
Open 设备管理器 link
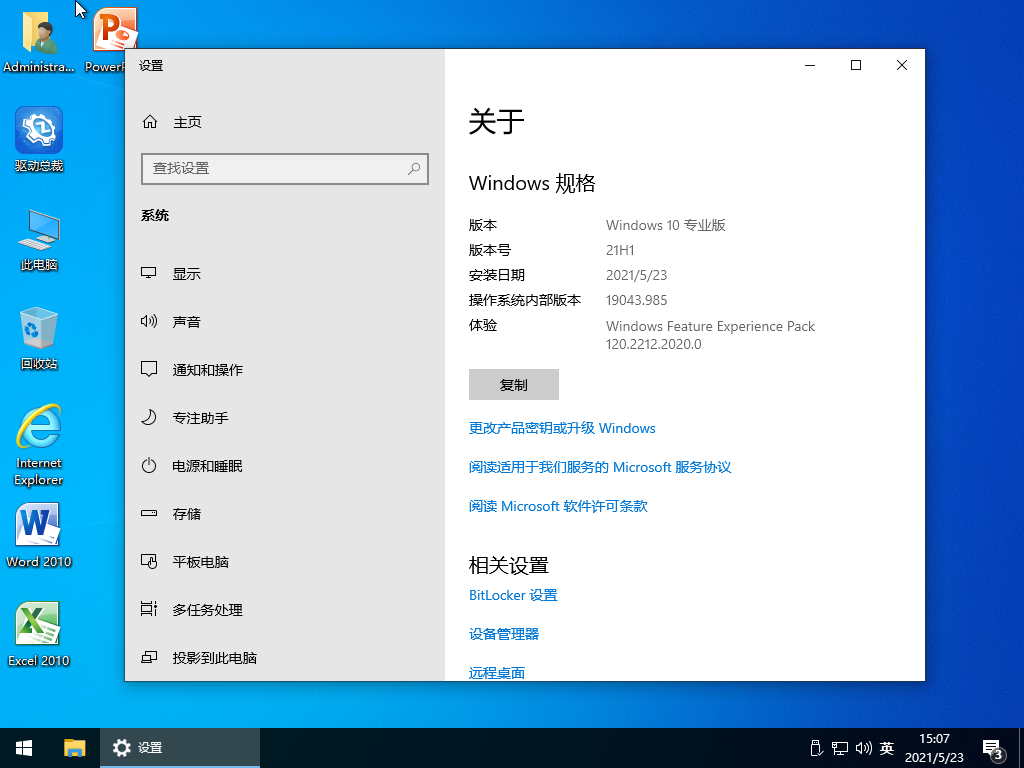(x=504, y=634)
